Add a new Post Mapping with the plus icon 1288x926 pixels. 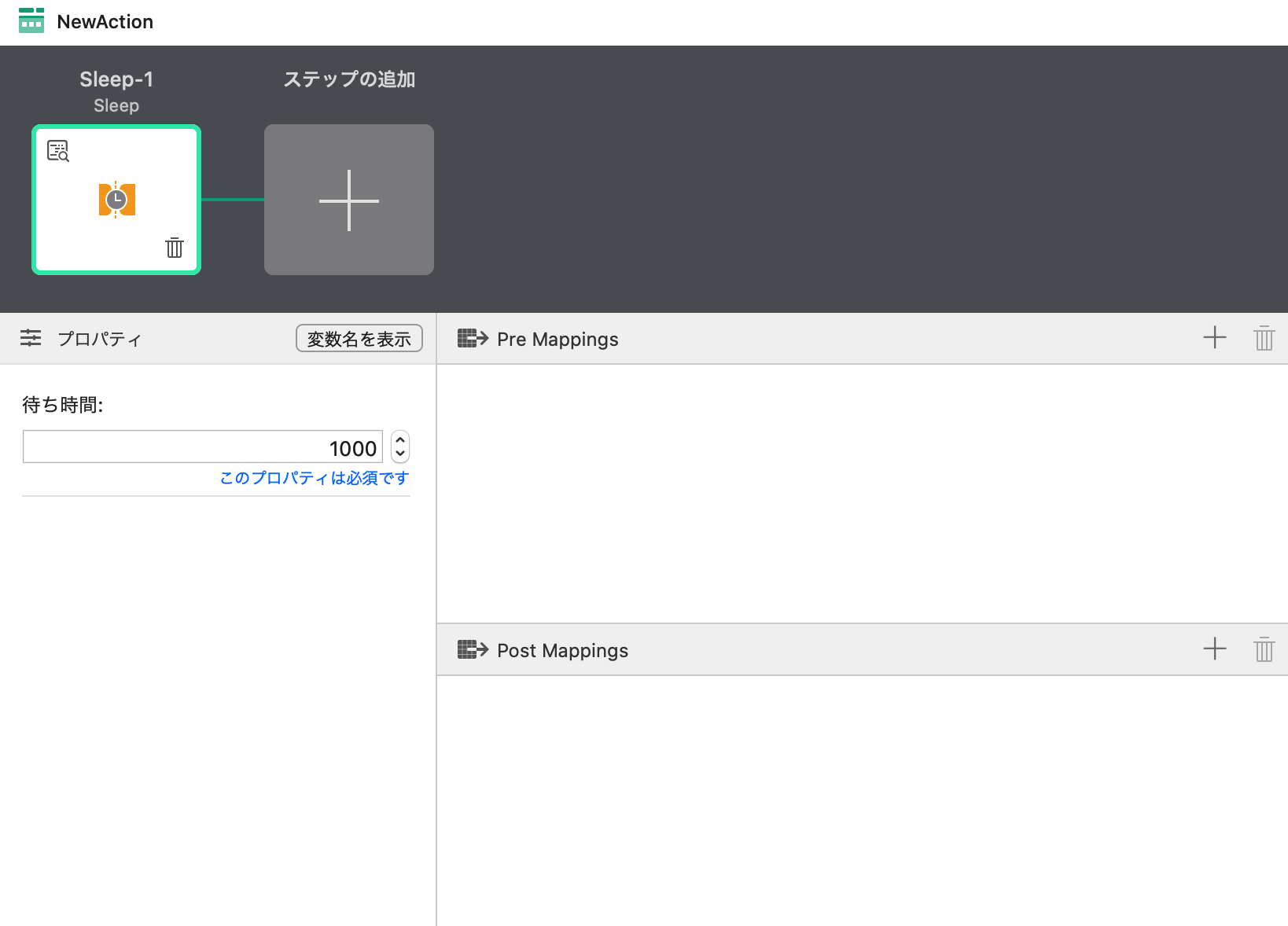(x=1214, y=649)
